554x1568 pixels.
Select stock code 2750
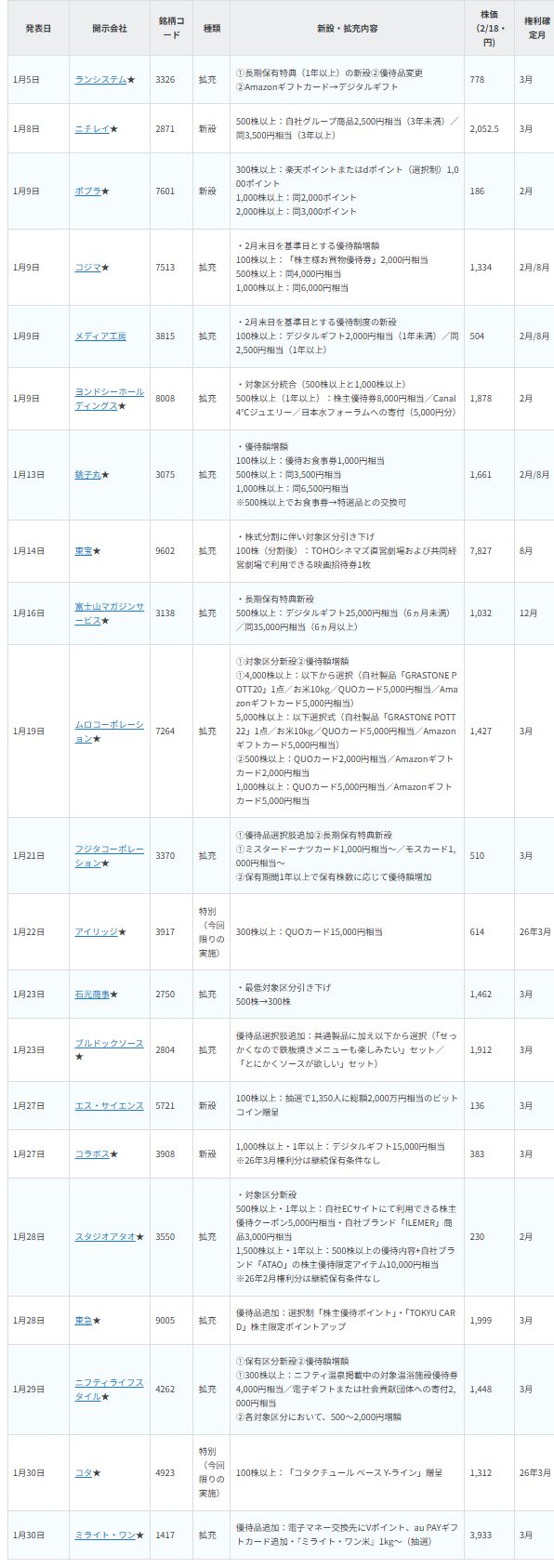pos(165,995)
